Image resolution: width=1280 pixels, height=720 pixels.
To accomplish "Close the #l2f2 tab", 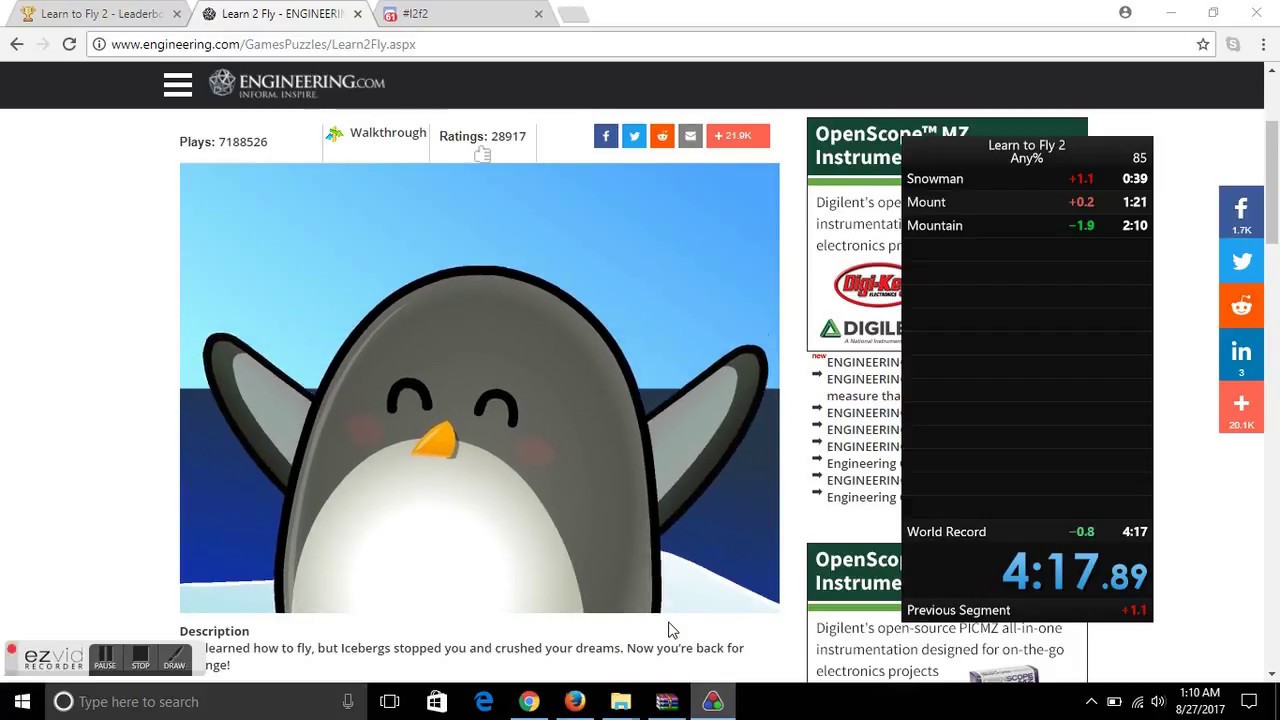I will tap(538, 14).
